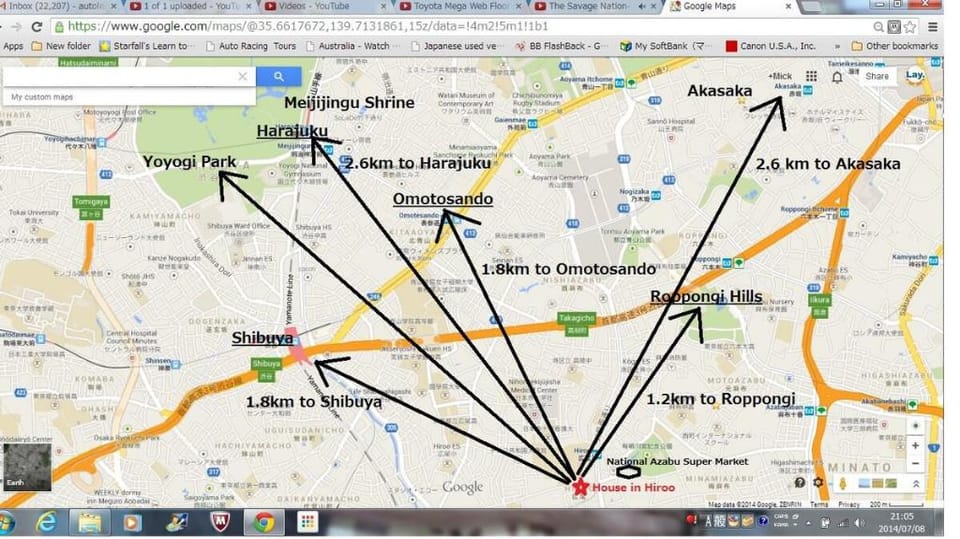Expand the imagery panel chevron
960x539 pixels.
(x=916, y=484)
